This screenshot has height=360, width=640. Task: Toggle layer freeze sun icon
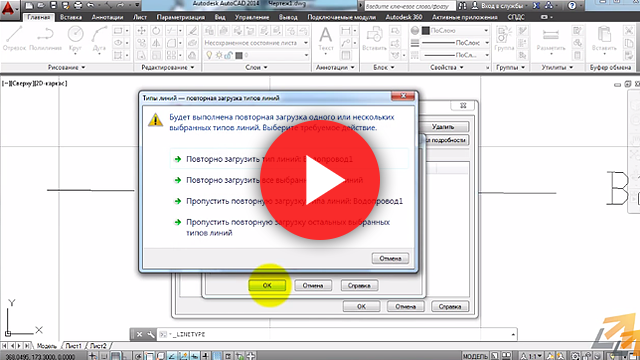[x=219, y=55]
